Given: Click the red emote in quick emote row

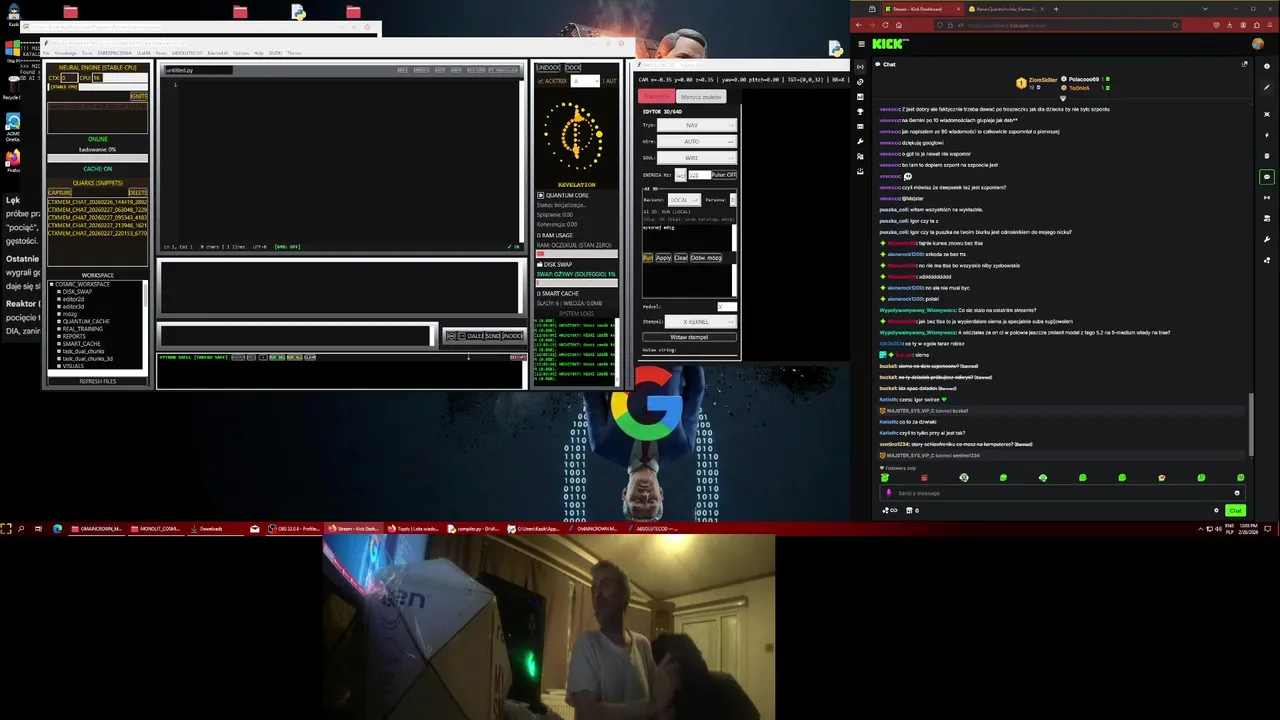Looking at the screenshot, I should click(x=924, y=477).
